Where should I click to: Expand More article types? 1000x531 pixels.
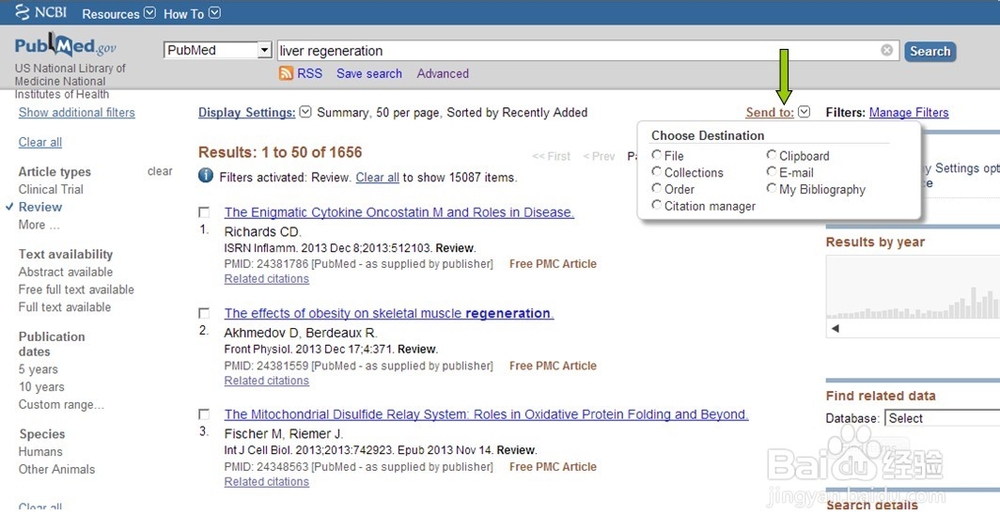pos(39,225)
